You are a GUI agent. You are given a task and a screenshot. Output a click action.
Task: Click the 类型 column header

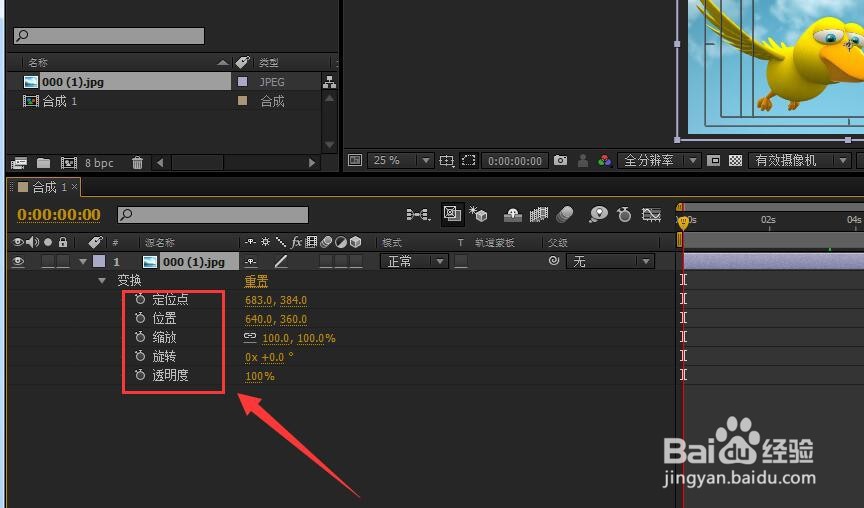pos(269,62)
